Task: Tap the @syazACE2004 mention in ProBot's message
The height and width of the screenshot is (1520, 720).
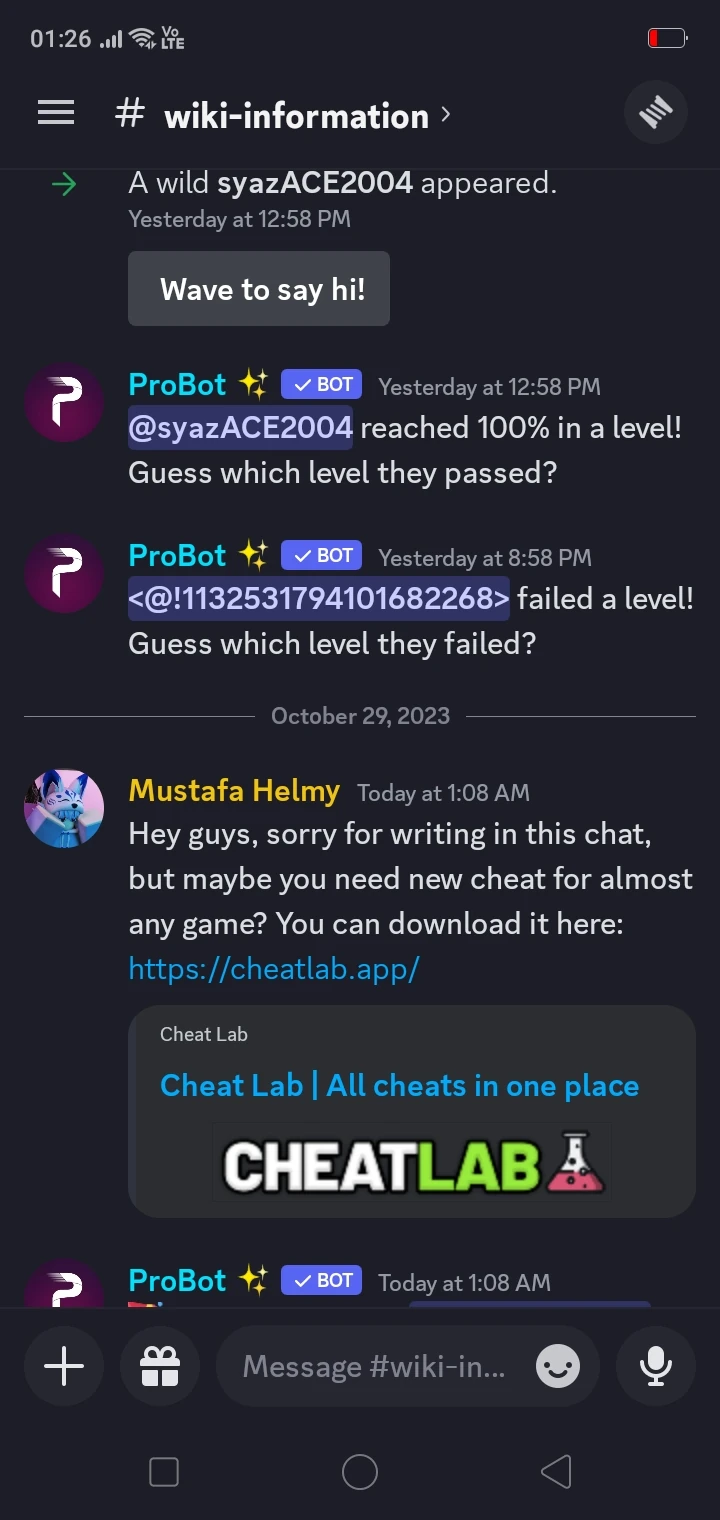Action: point(239,427)
